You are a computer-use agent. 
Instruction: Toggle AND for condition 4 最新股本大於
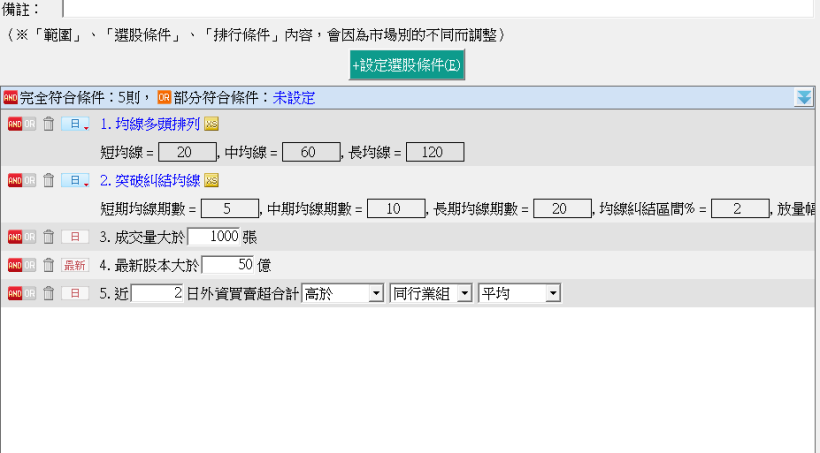tap(15, 266)
